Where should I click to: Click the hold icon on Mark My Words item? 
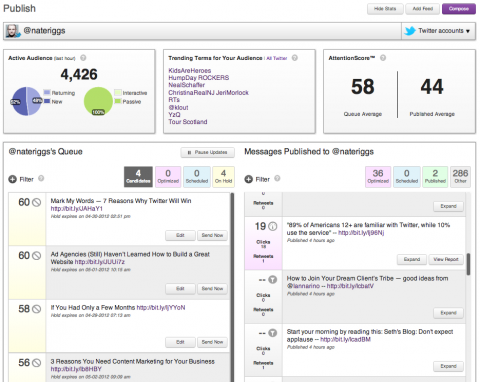click(37, 202)
